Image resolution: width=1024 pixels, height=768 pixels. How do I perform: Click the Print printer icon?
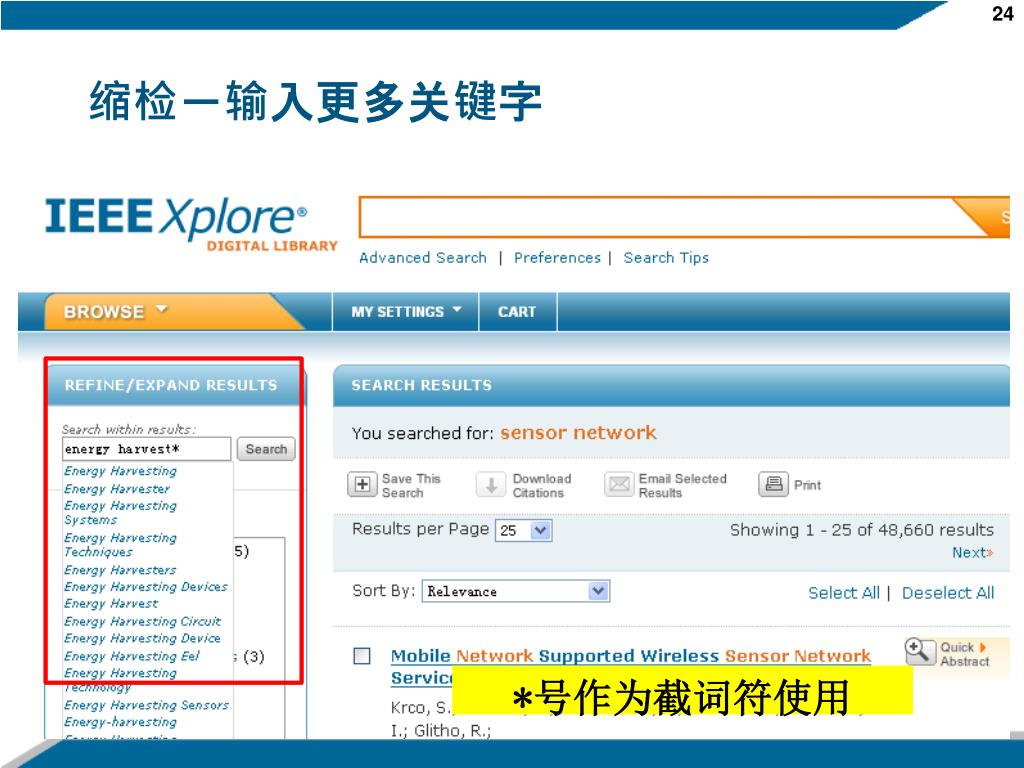773,485
